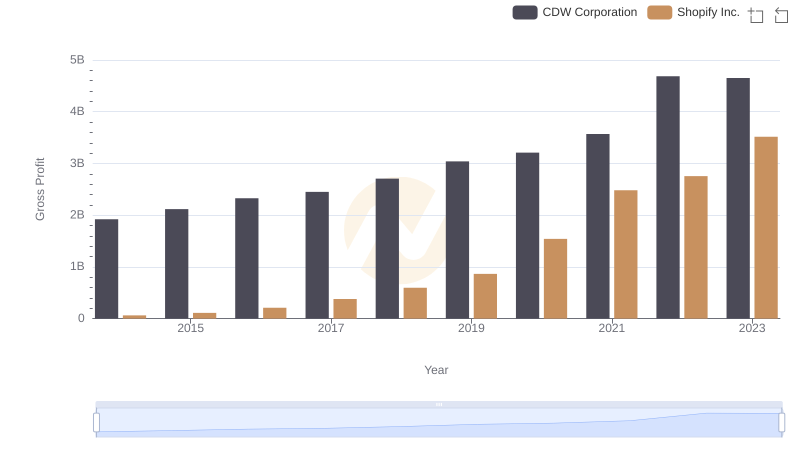Click the left handle of range slider

click(x=97, y=422)
